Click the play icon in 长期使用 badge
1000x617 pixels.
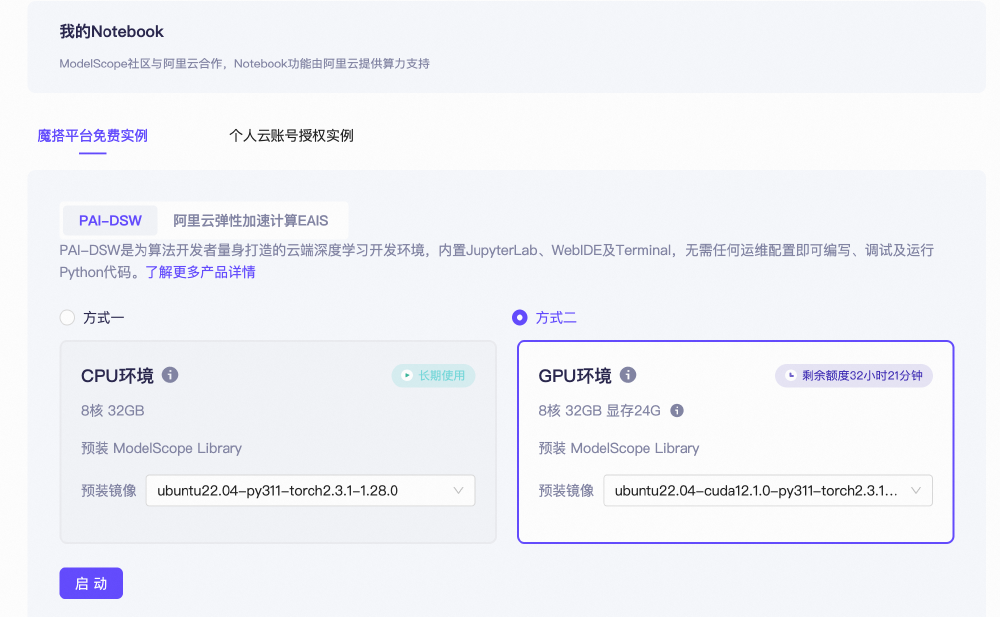pyautogui.click(x=405, y=375)
